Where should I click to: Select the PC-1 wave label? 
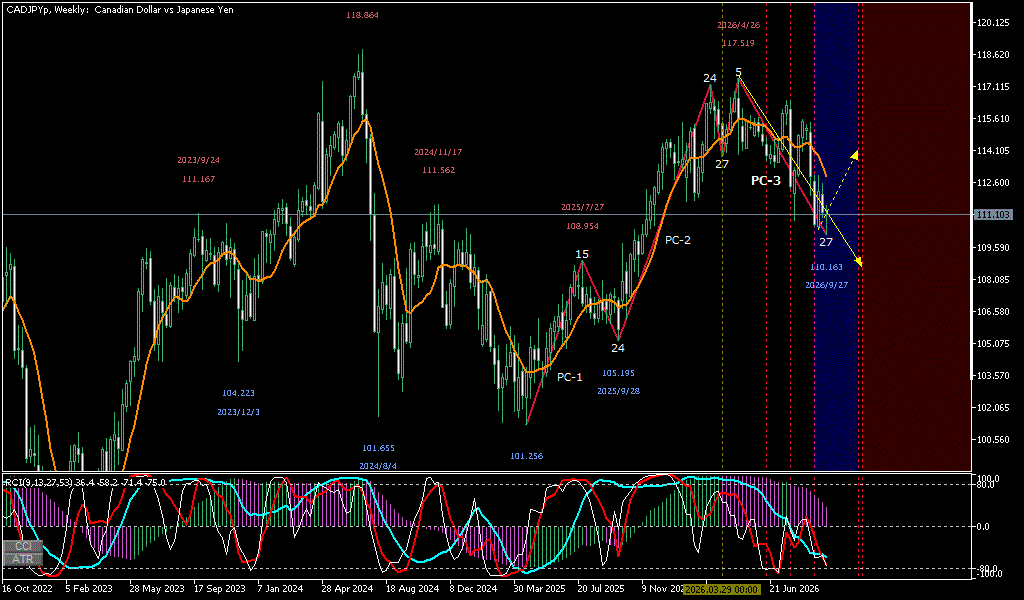(x=569, y=377)
